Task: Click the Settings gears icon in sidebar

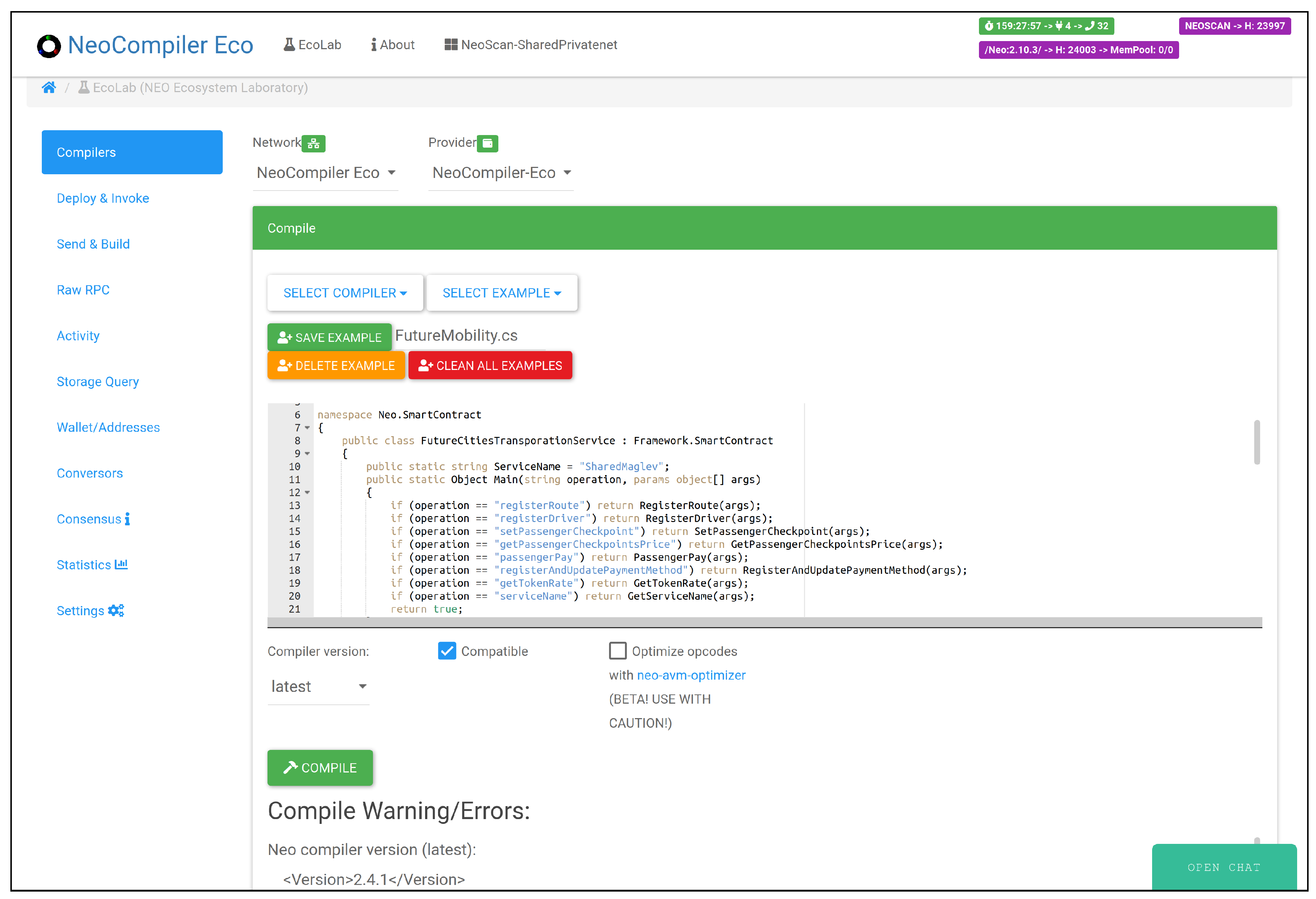Action: click(x=116, y=610)
